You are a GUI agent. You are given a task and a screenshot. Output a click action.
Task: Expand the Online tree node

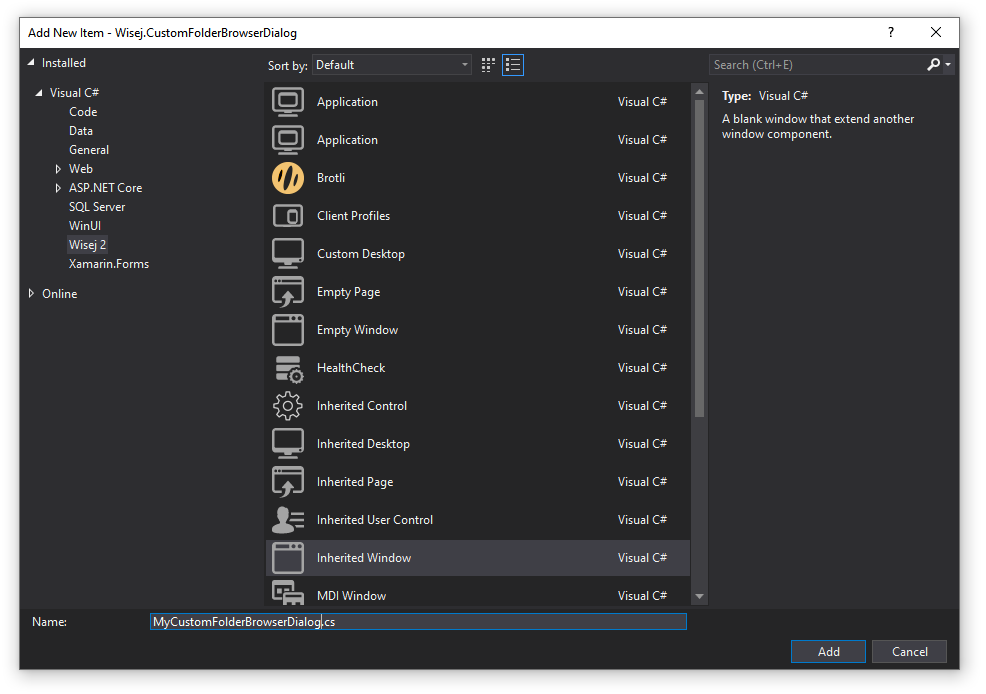click(31, 293)
